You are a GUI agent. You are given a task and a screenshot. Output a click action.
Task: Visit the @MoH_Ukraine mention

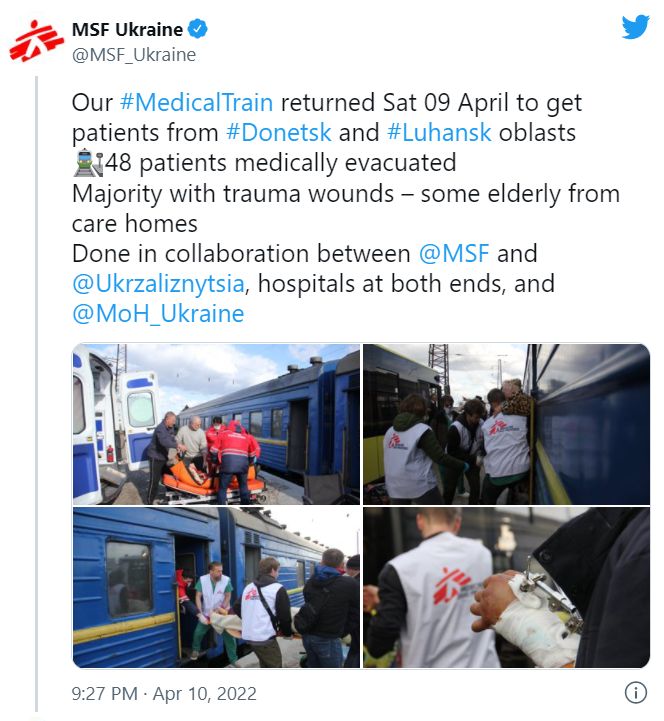click(158, 314)
